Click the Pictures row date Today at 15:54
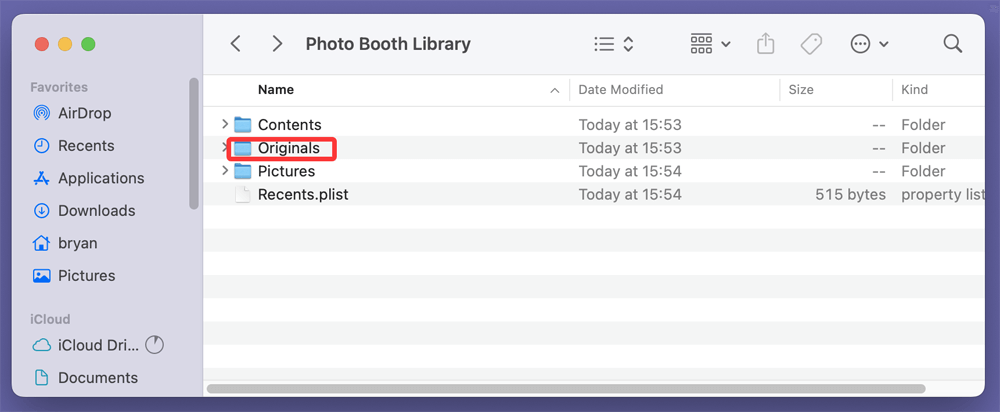The image size is (1000, 412). [x=630, y=172]
